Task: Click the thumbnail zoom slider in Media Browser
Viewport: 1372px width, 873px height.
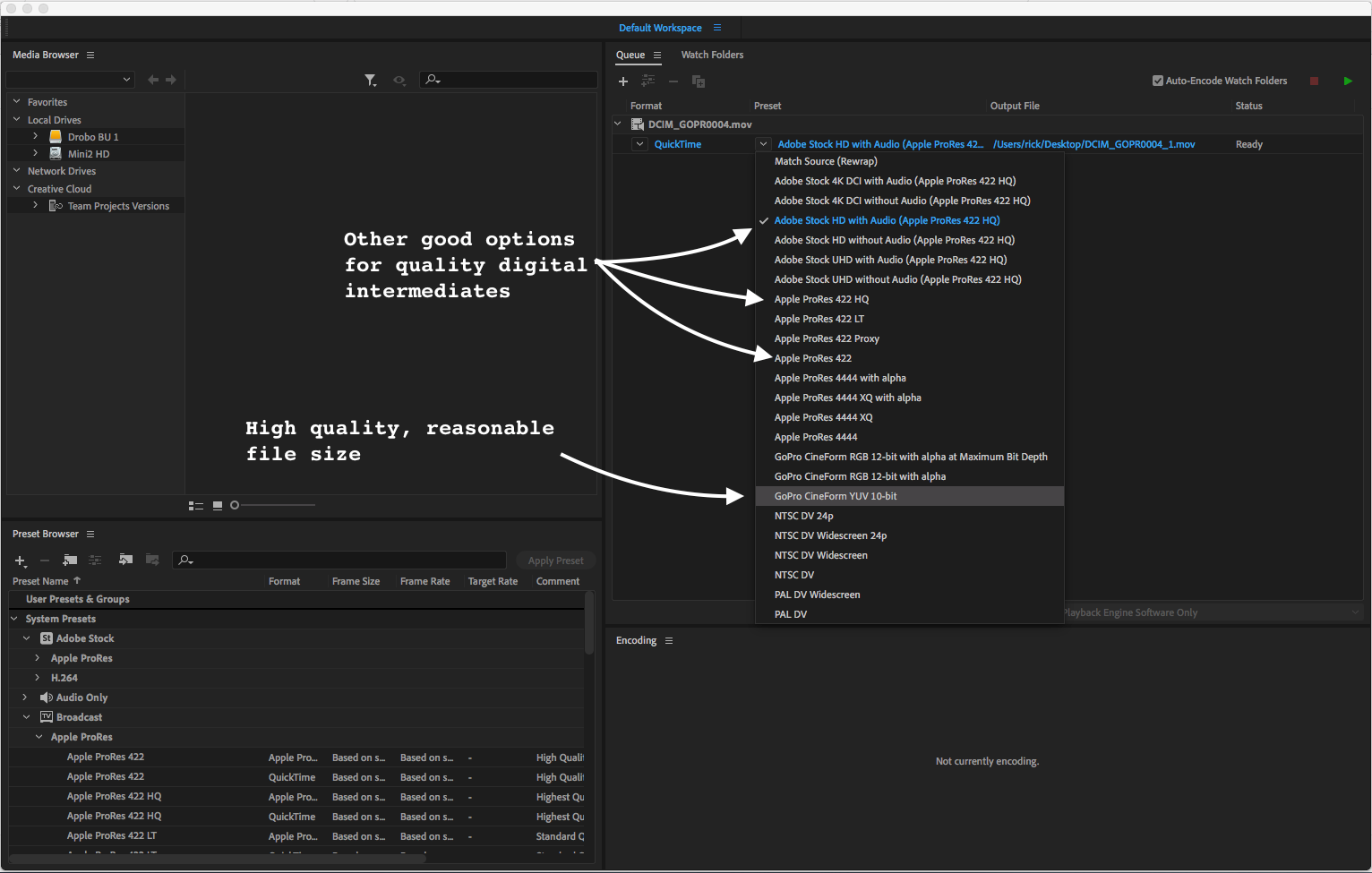Action: pyautogui.click(x=235, y=506)
